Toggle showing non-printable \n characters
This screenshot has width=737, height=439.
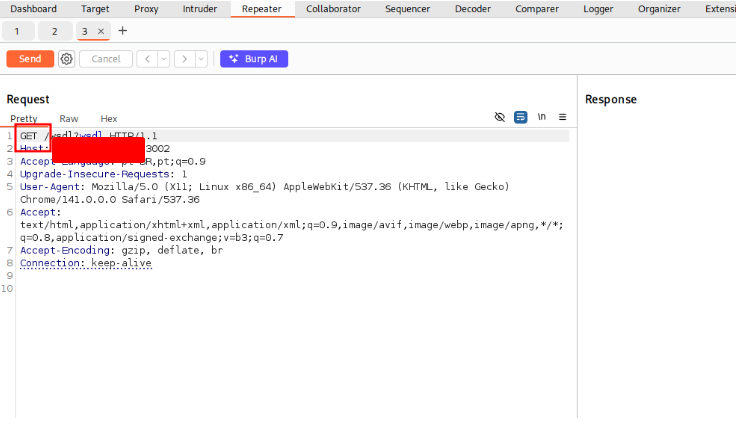[542, 117]
